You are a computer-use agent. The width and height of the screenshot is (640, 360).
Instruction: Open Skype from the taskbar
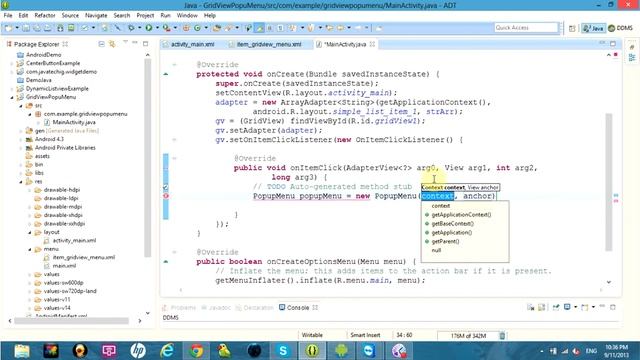[283, 351]
